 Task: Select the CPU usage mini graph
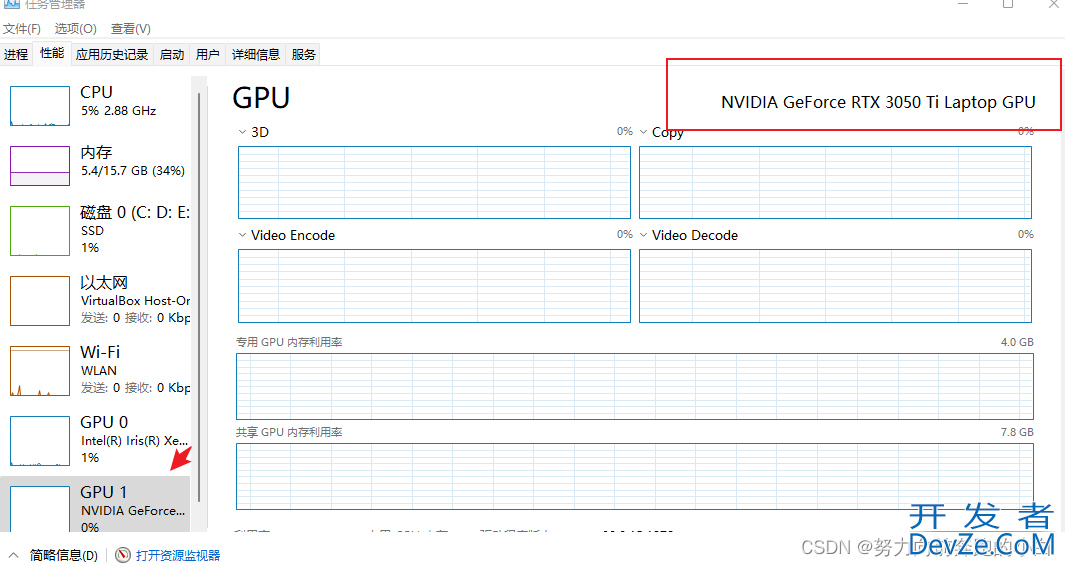(39, 106)
